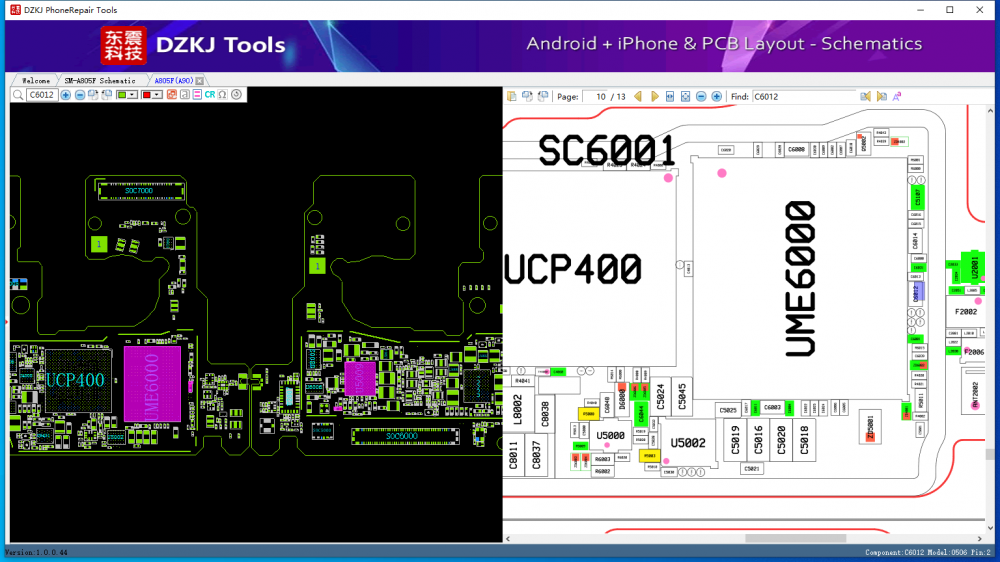Click the C6012 search box in PCB toolbar
This screenshot has height=562, width=1000.
[x=42, y=95]
